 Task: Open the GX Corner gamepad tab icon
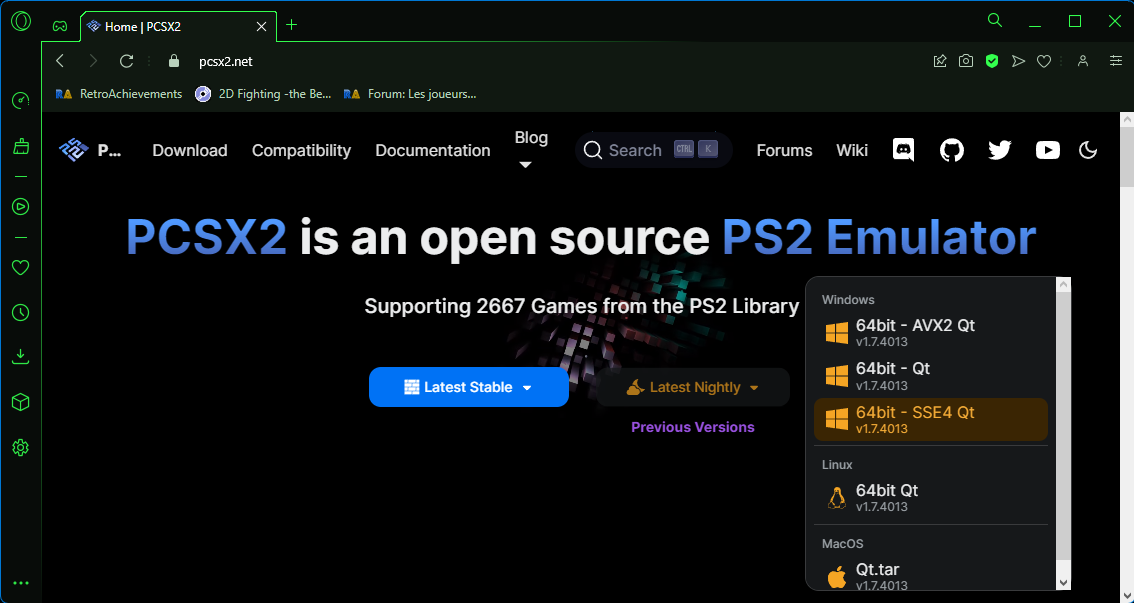tap(60, 26)
